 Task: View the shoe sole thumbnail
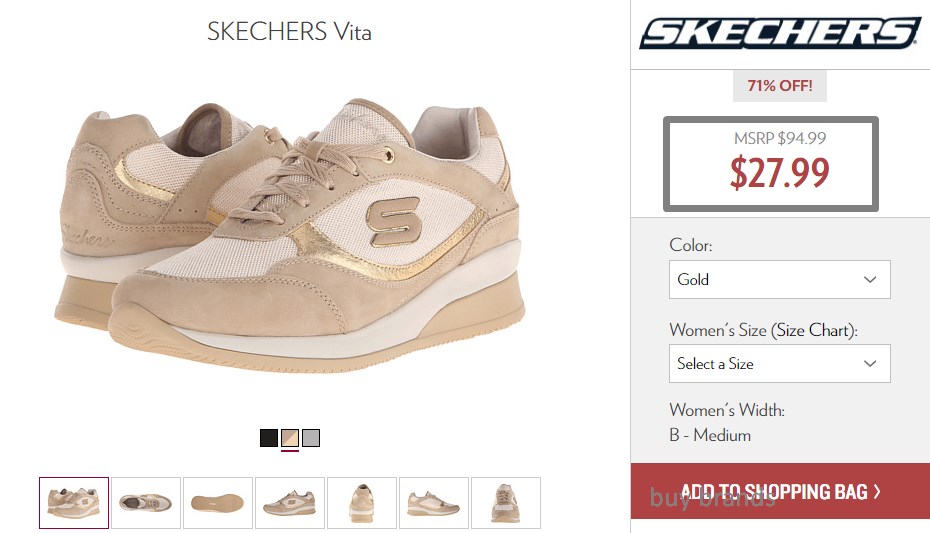(x=218, y=503)
